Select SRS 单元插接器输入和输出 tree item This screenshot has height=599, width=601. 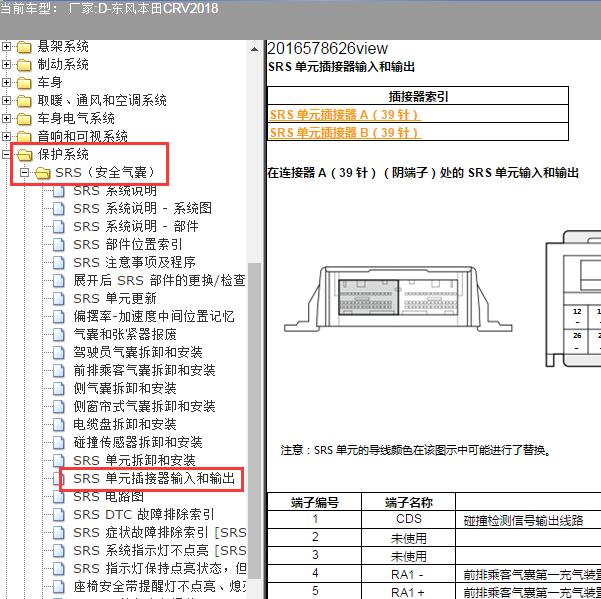[154, 479]
